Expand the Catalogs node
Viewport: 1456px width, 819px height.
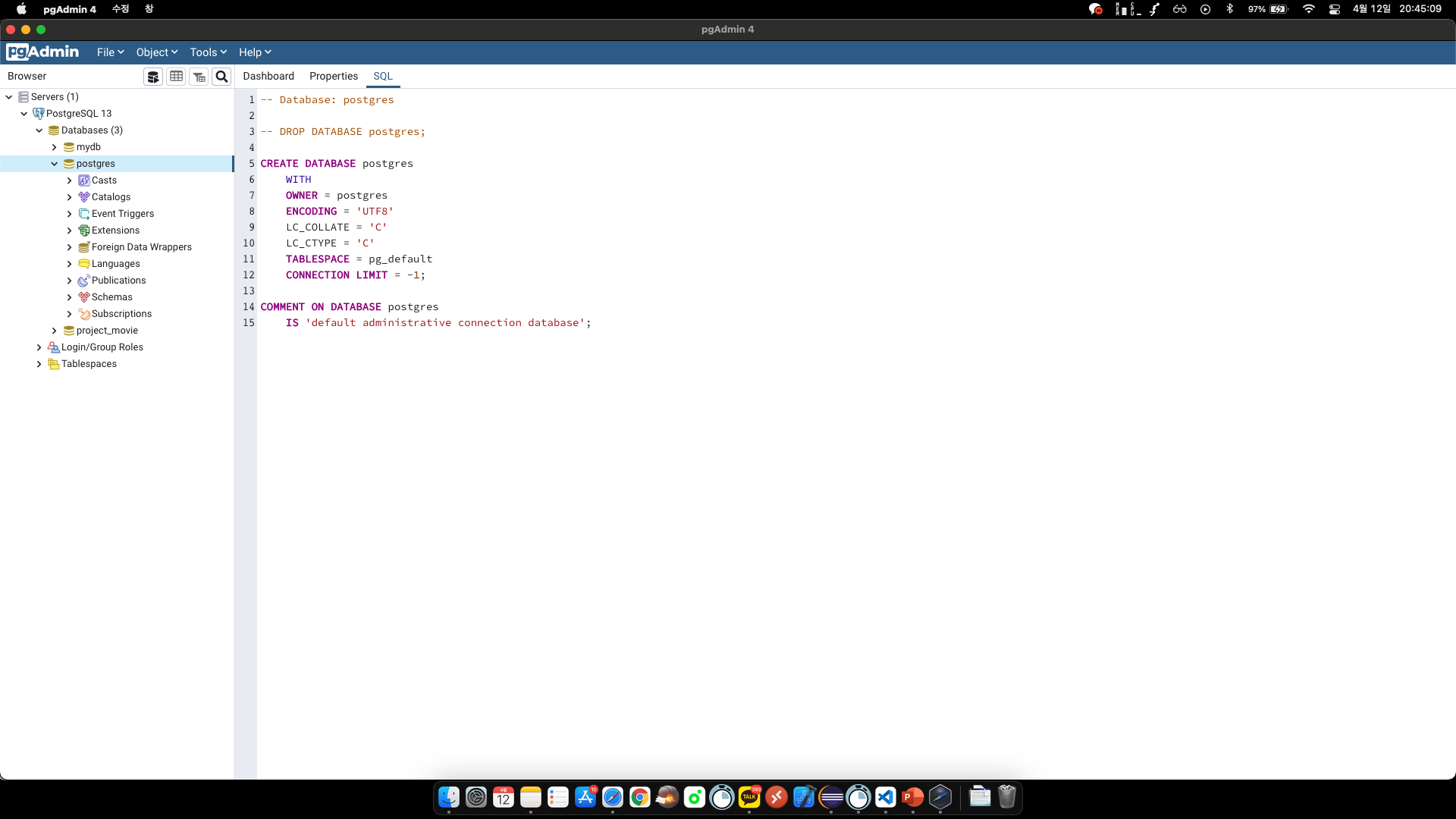(70, 197)
